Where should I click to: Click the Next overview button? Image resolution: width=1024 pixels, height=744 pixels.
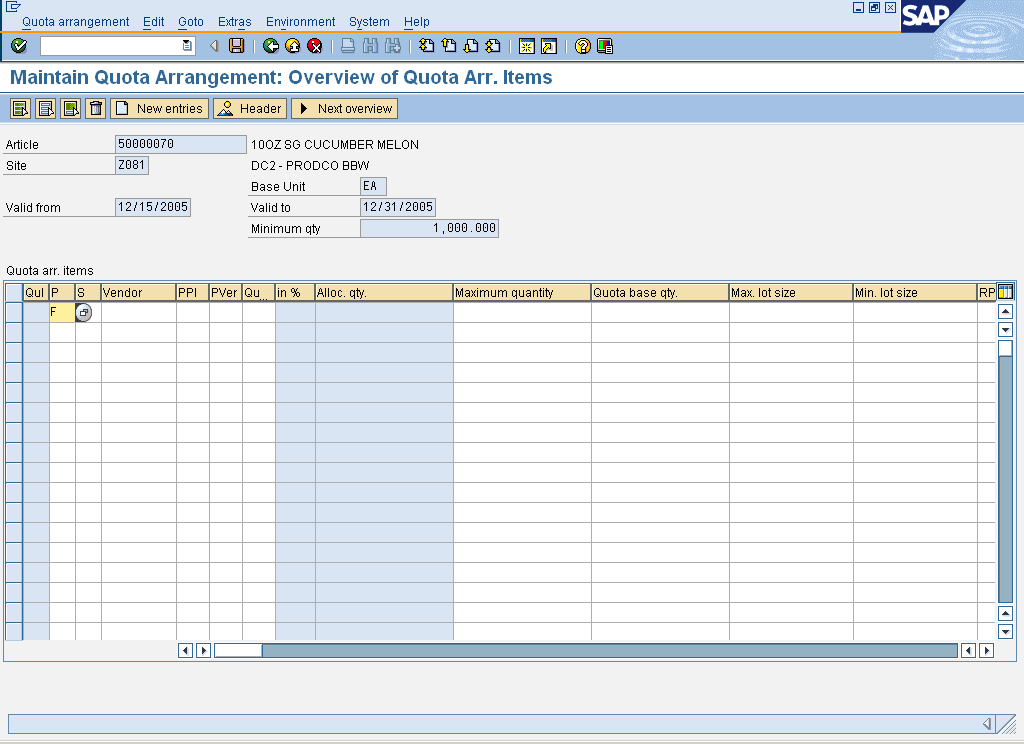(345, 108)
